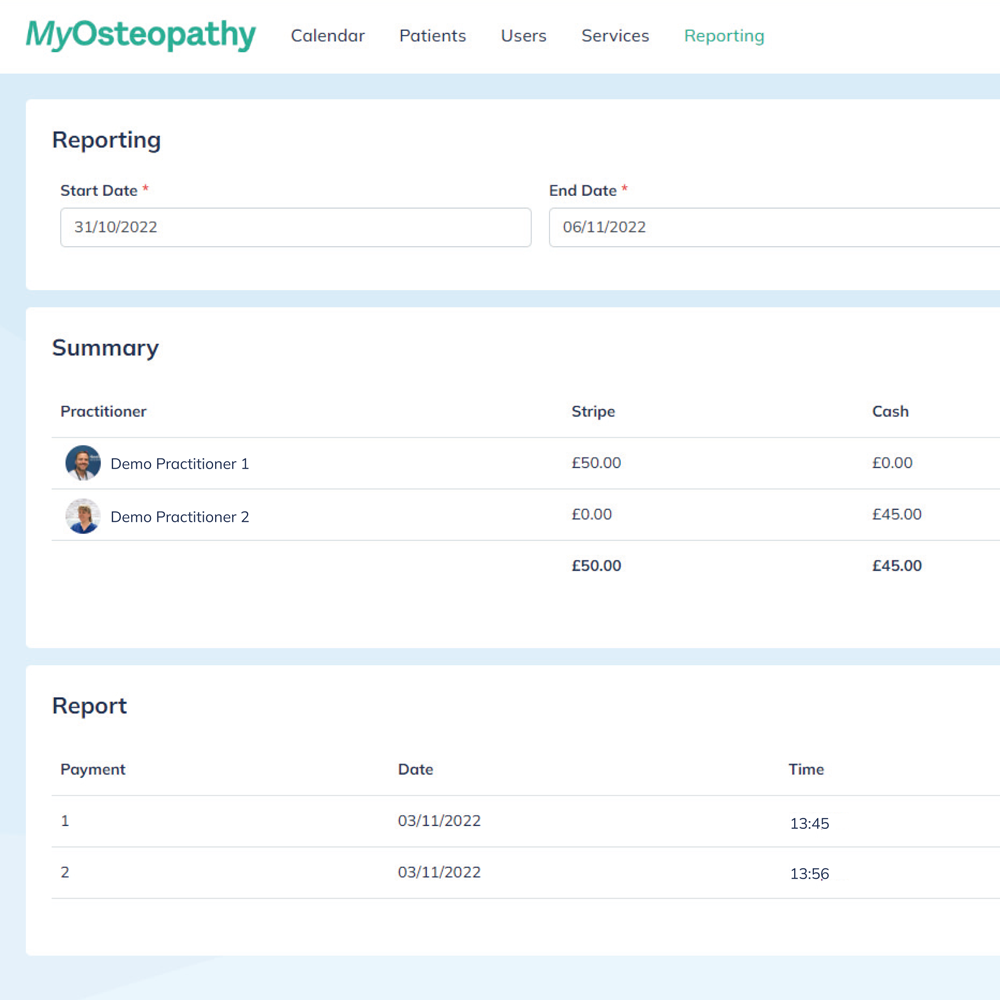1000x1000 pixels.
Task: Click the Start Date input field
Action: pos(296,227)
